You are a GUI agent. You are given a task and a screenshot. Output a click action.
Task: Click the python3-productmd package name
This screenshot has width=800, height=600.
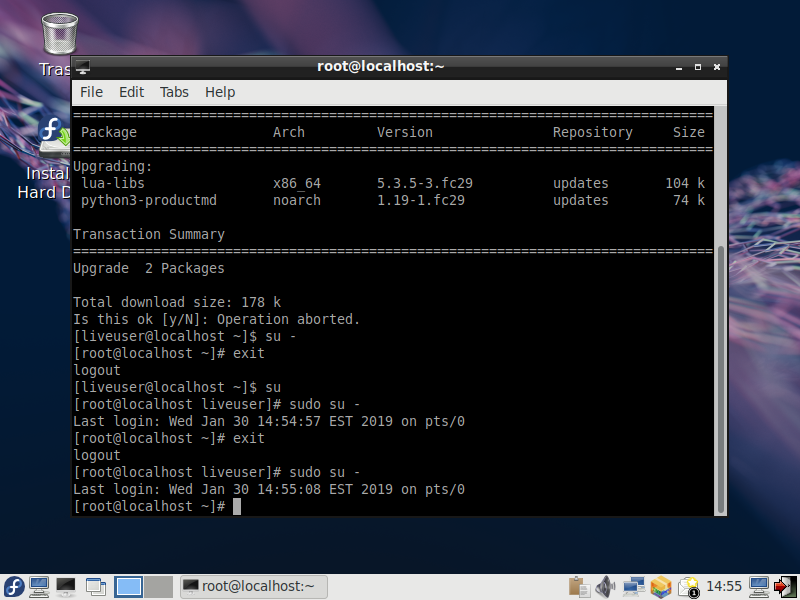click(x=148, y=200)
